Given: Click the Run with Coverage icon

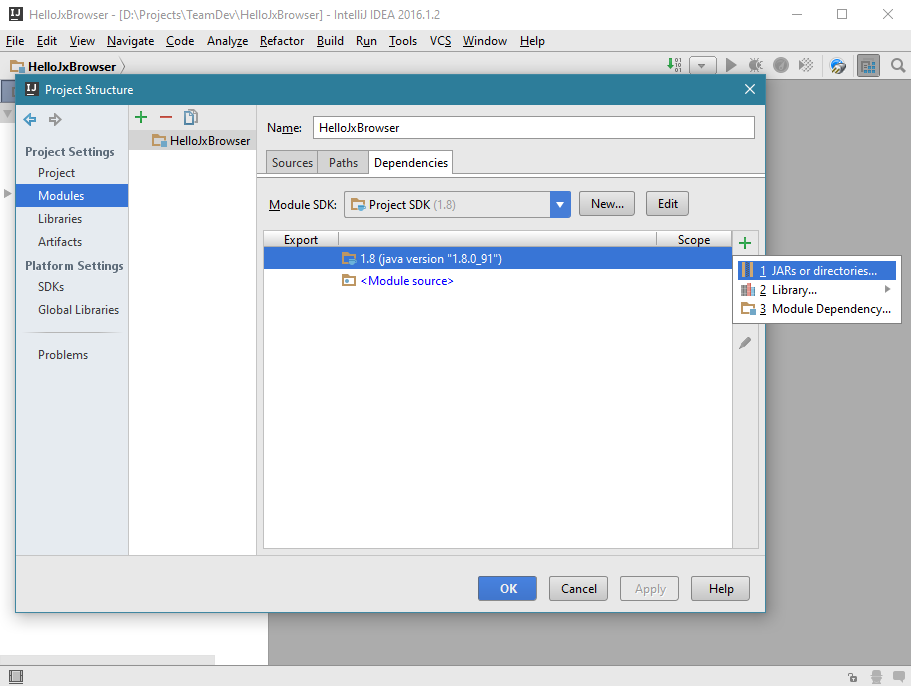Looking at the screenshot, I should point(781,65).
